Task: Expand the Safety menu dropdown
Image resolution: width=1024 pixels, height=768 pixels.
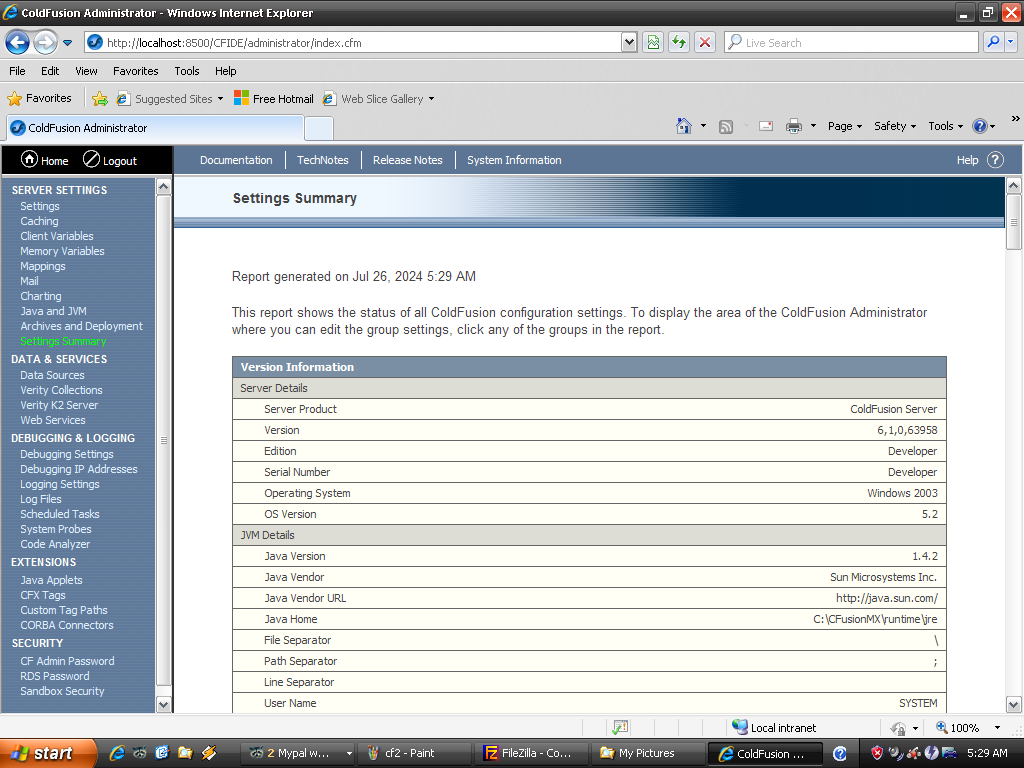Action: pos(895,126)
